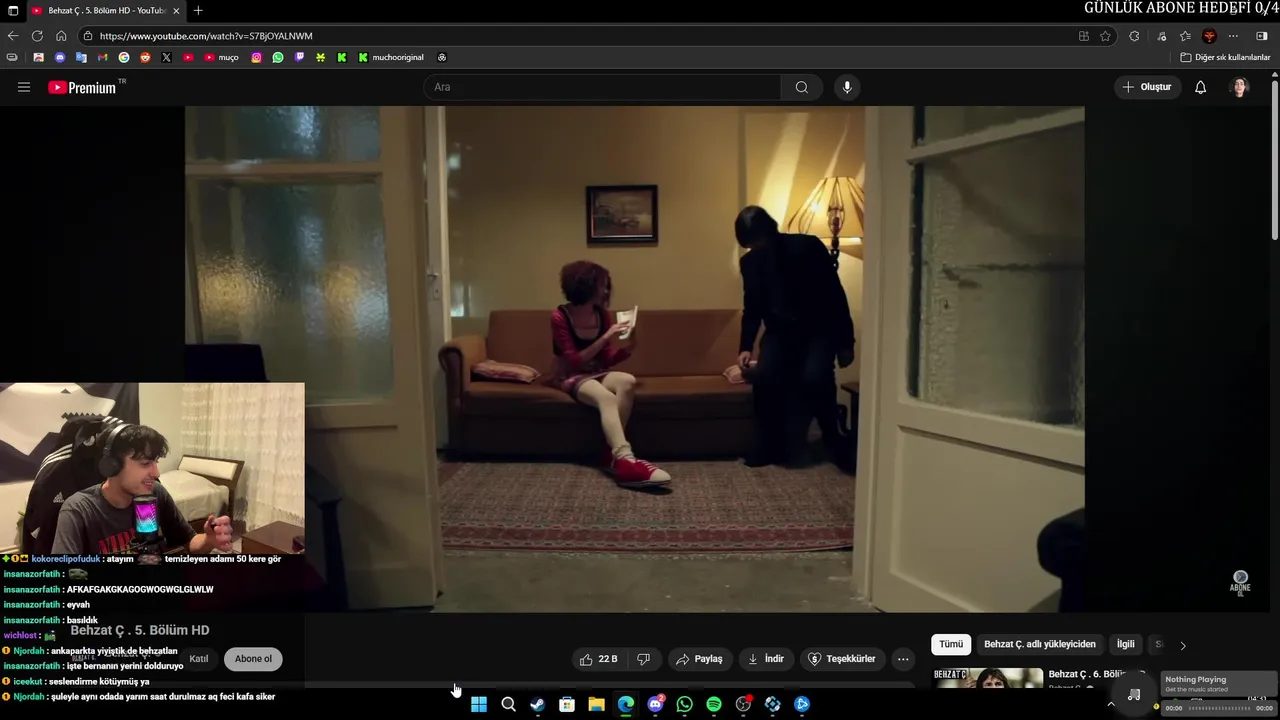This screenshot has width=1280, height=720.
Task: Start voice search with microphone icon
Action: point(847,87)
